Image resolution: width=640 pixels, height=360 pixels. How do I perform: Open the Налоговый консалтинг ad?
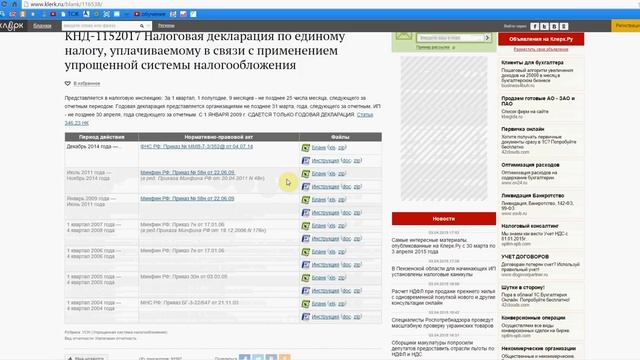[530, 226]
